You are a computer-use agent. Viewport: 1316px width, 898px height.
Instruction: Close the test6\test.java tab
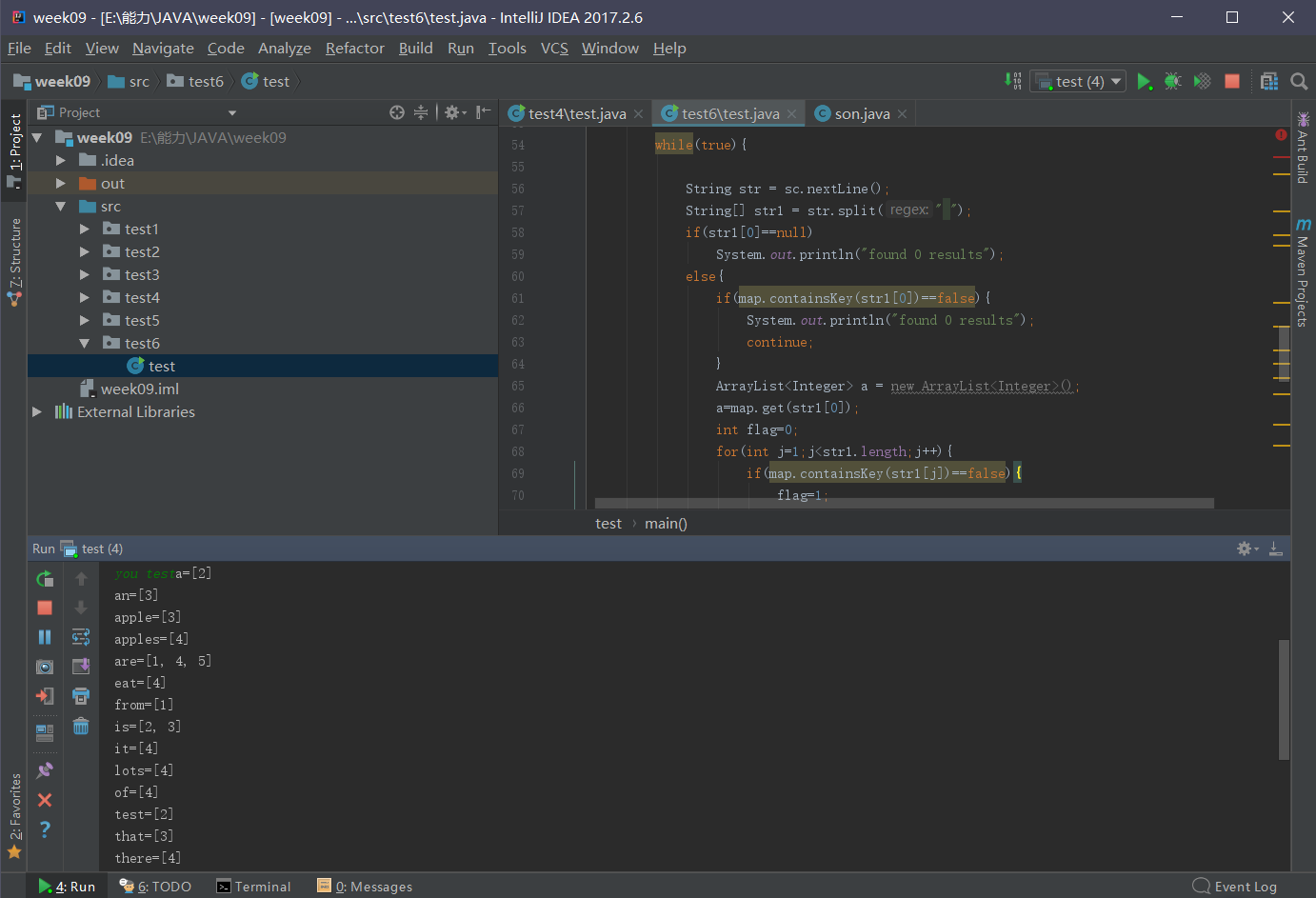[791, 114]
